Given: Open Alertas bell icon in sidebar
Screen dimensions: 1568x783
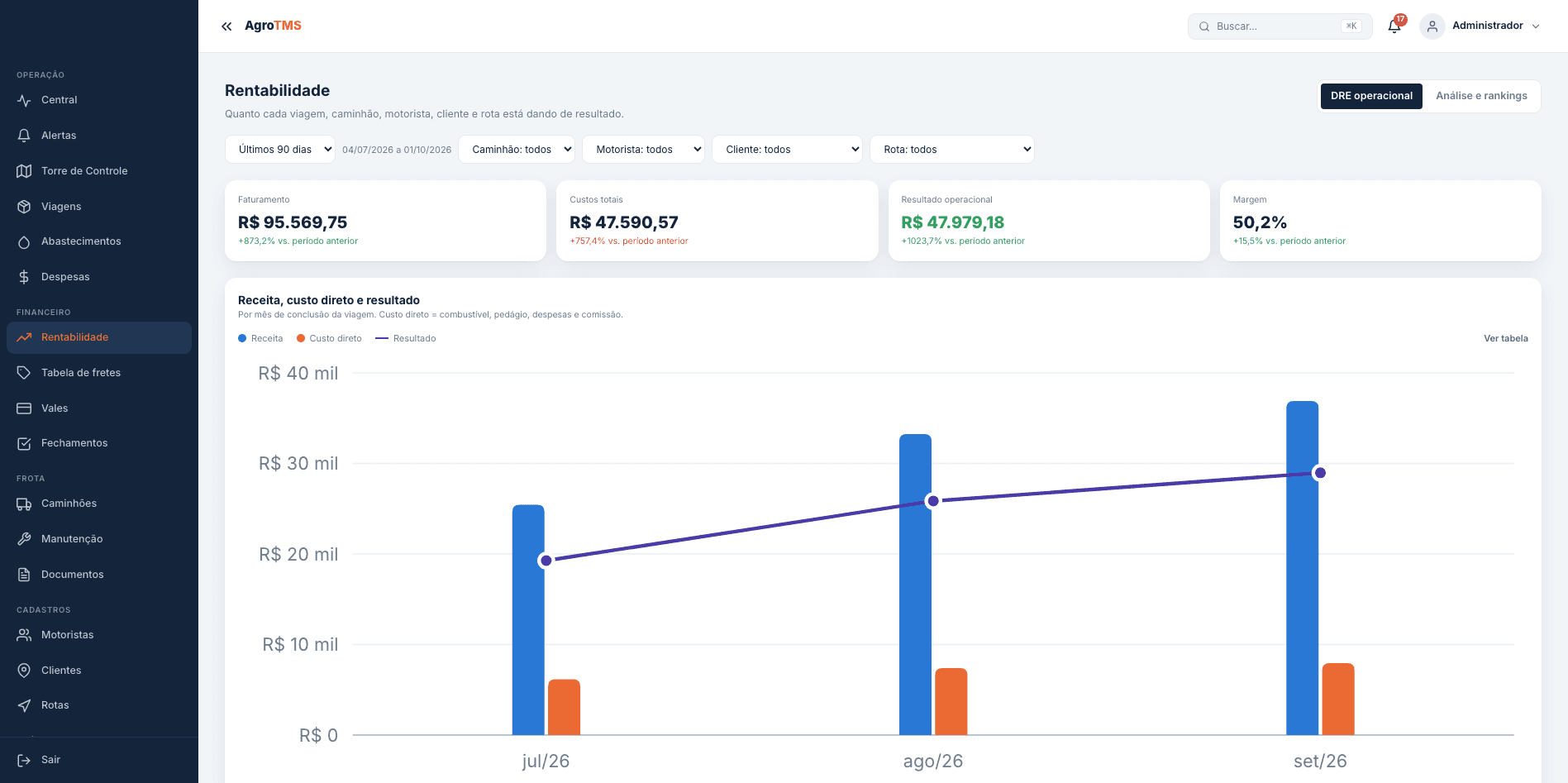Looking at the screenshot, I should pos(24,136).
